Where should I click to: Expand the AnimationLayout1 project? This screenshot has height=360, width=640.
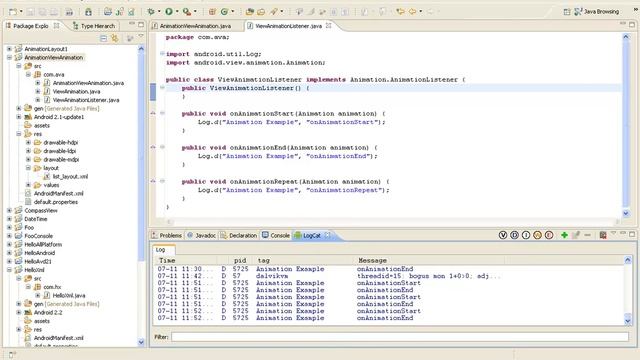tap(9, 49)
